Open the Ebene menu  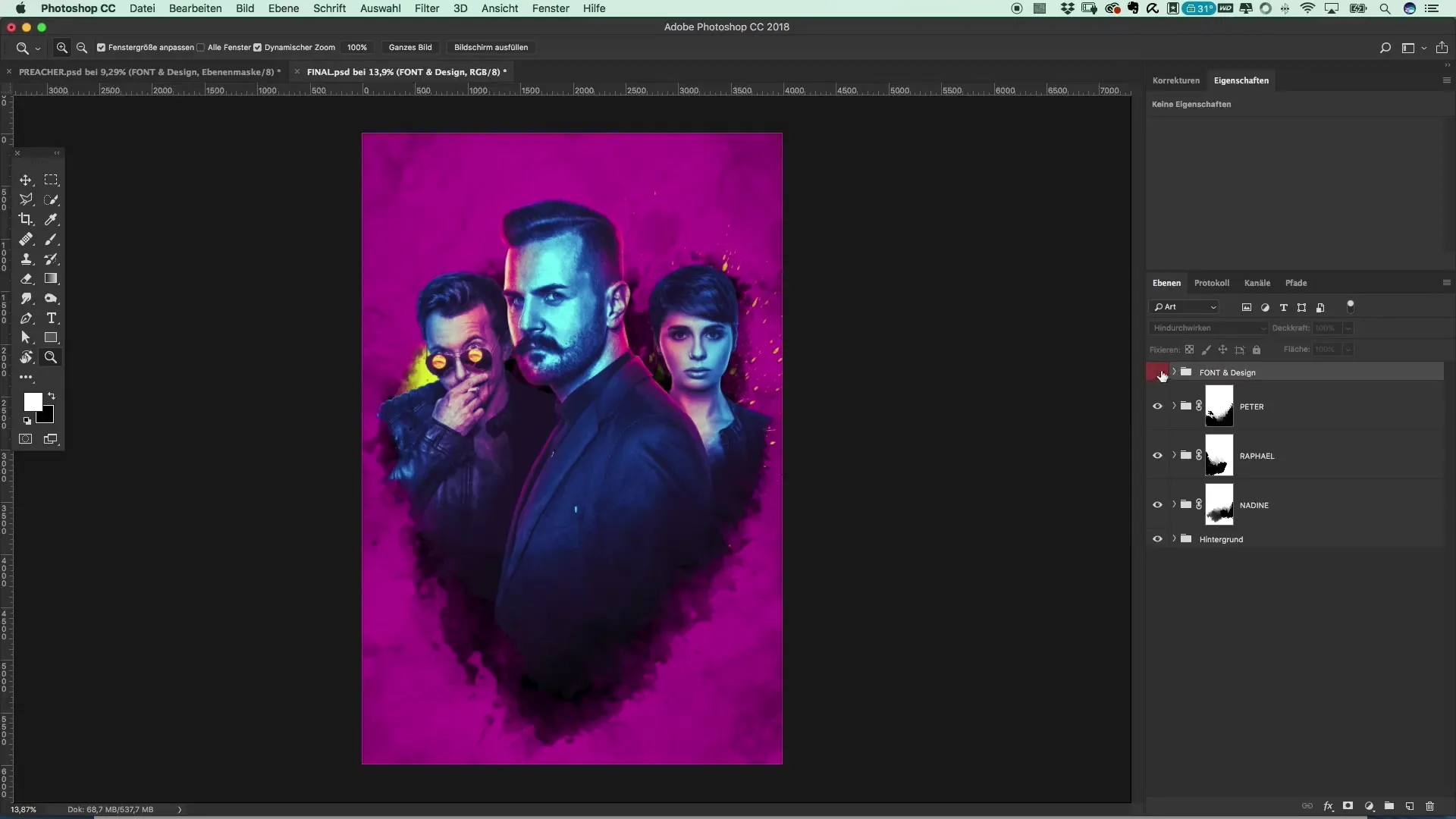coord(284,8)
